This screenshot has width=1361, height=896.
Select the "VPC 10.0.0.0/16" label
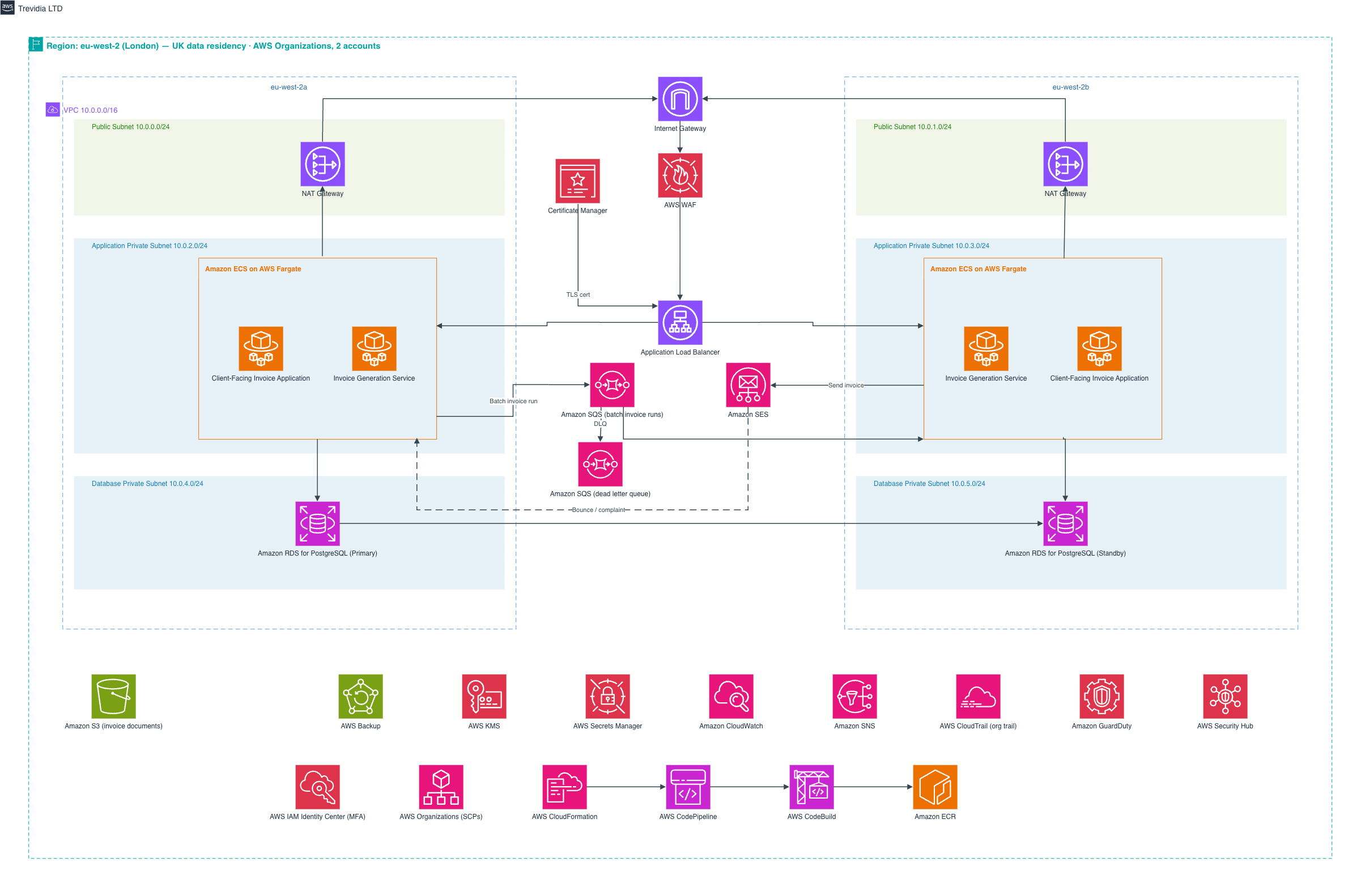tap(90, 110)
